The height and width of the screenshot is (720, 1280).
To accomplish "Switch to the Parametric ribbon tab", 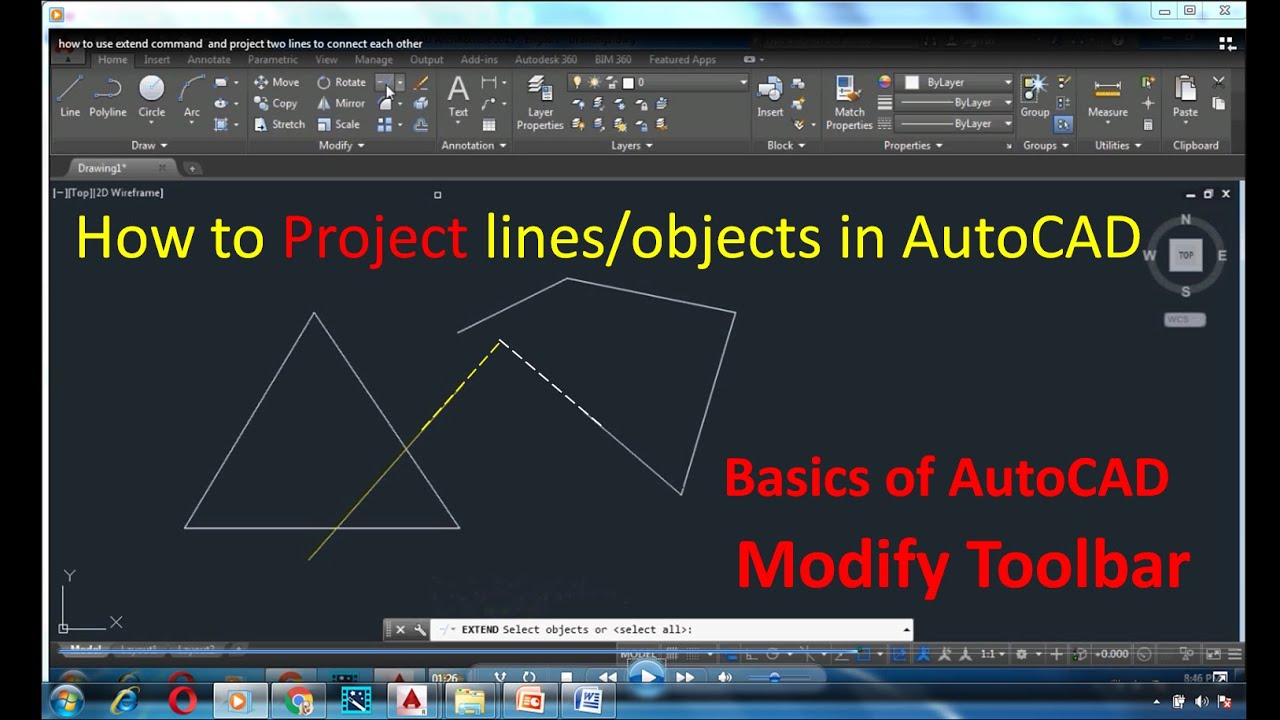I will pyautogui.click(x=273, y=60).
